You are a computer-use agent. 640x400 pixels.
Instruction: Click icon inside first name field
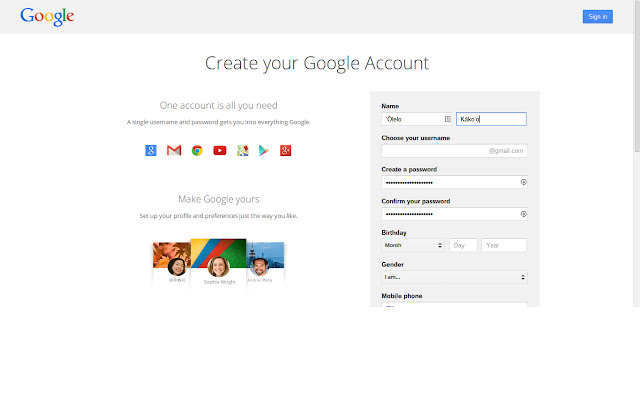coord(447,119)
